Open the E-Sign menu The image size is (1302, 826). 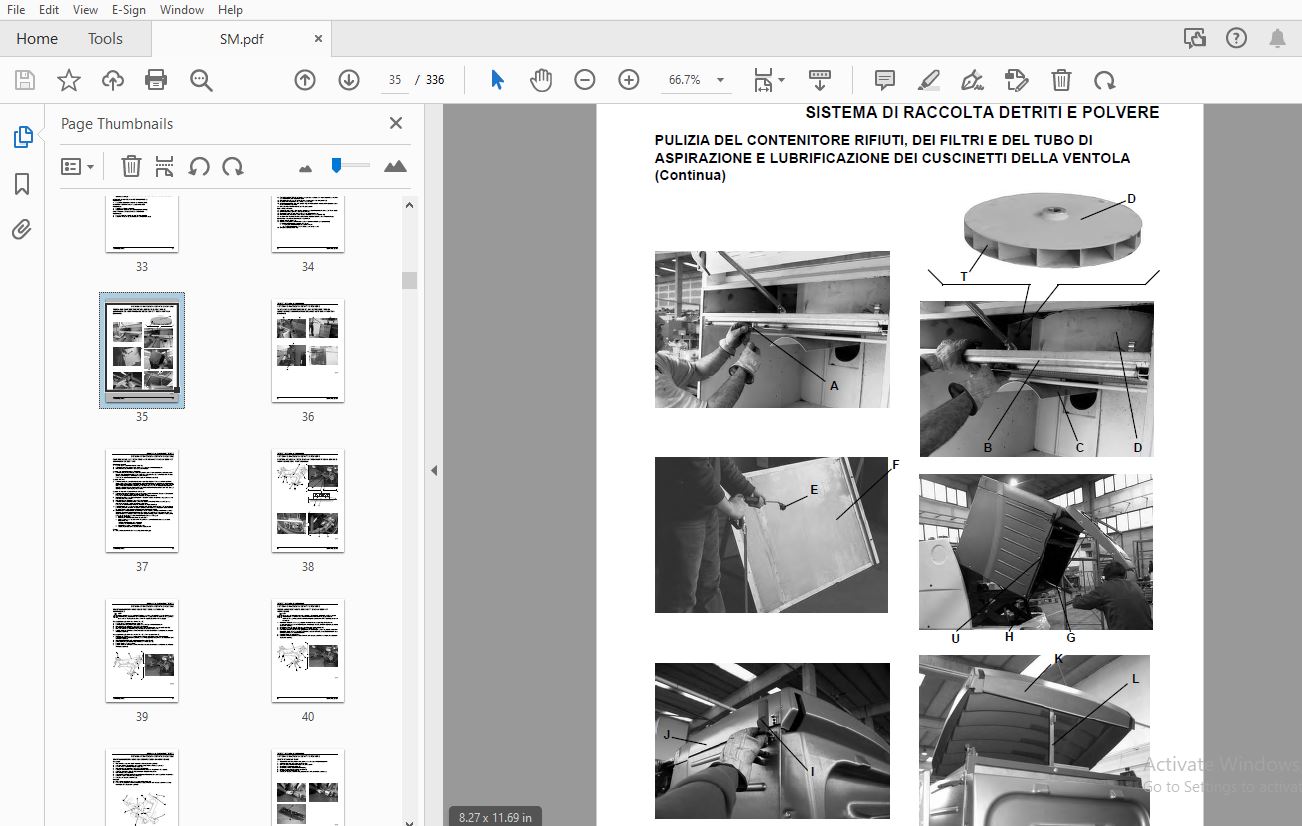(x=128, y=9)
